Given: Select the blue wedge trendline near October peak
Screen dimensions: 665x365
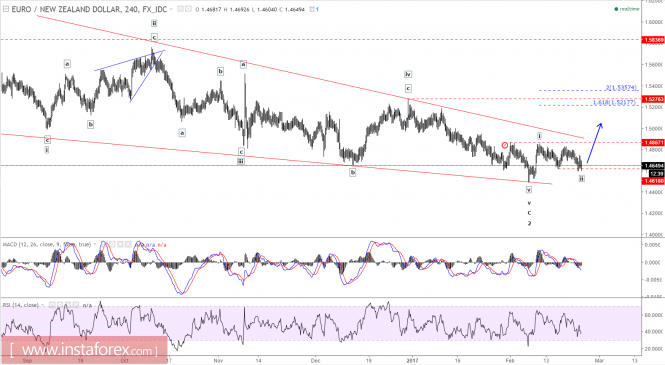Looking at the screenshot, I should tap(129, 60).
